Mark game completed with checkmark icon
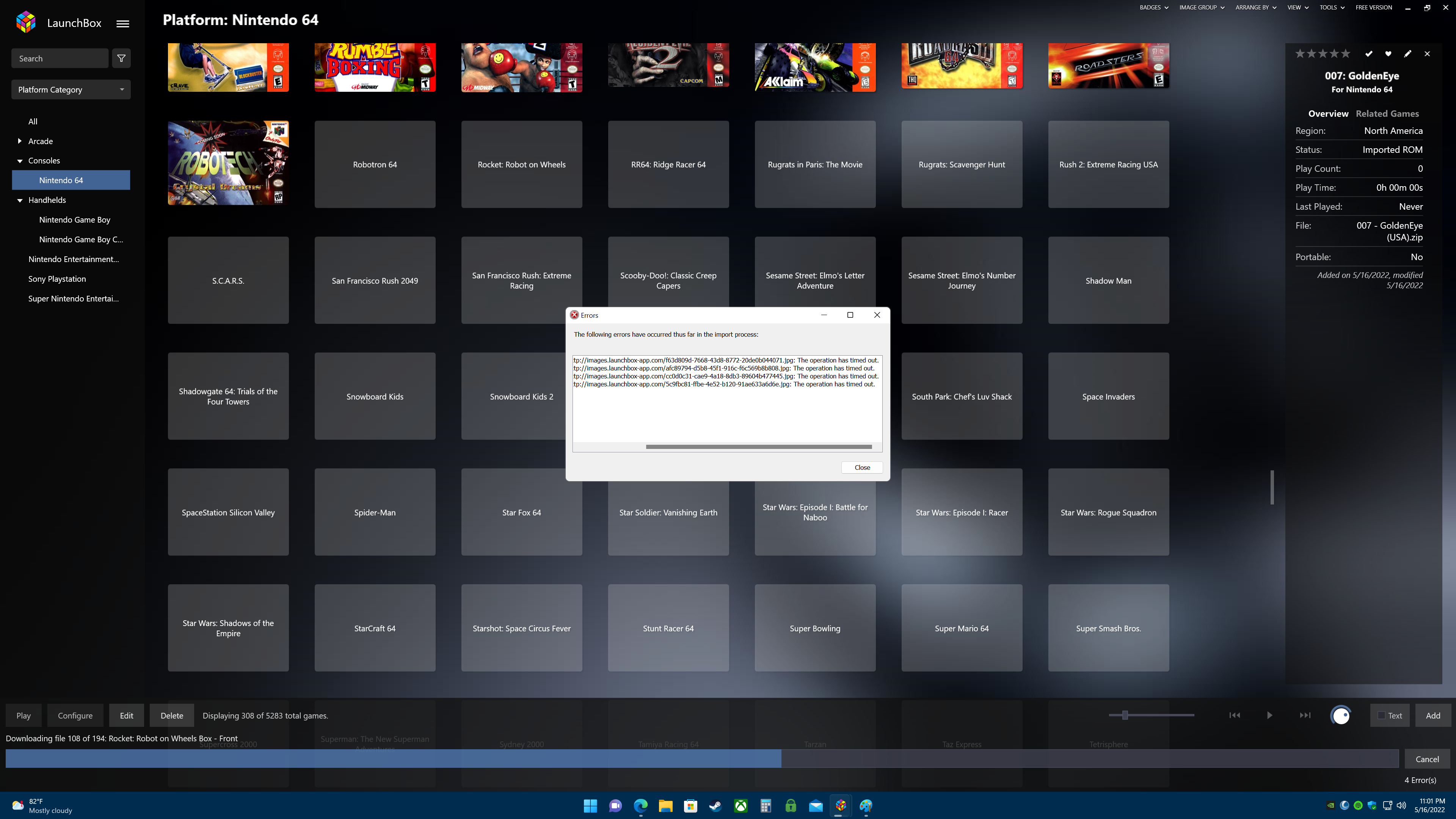The width and height of the screenshot is (1456, 819). [x=1368, y=54]
